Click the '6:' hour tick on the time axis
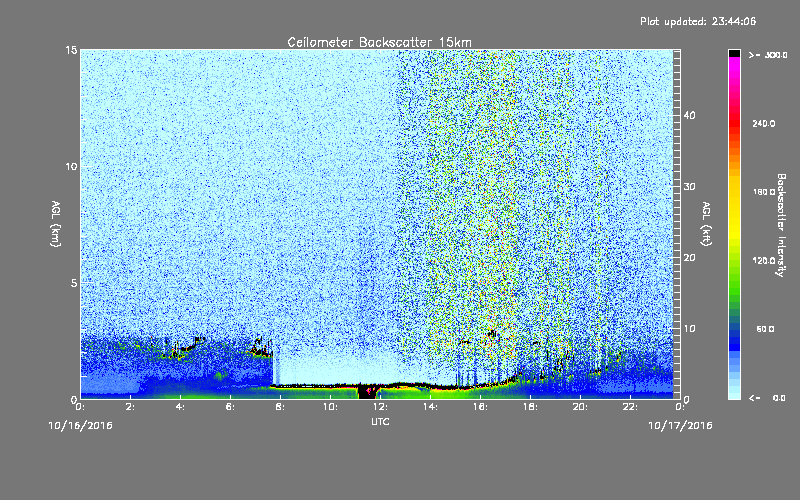 (230, 407)
